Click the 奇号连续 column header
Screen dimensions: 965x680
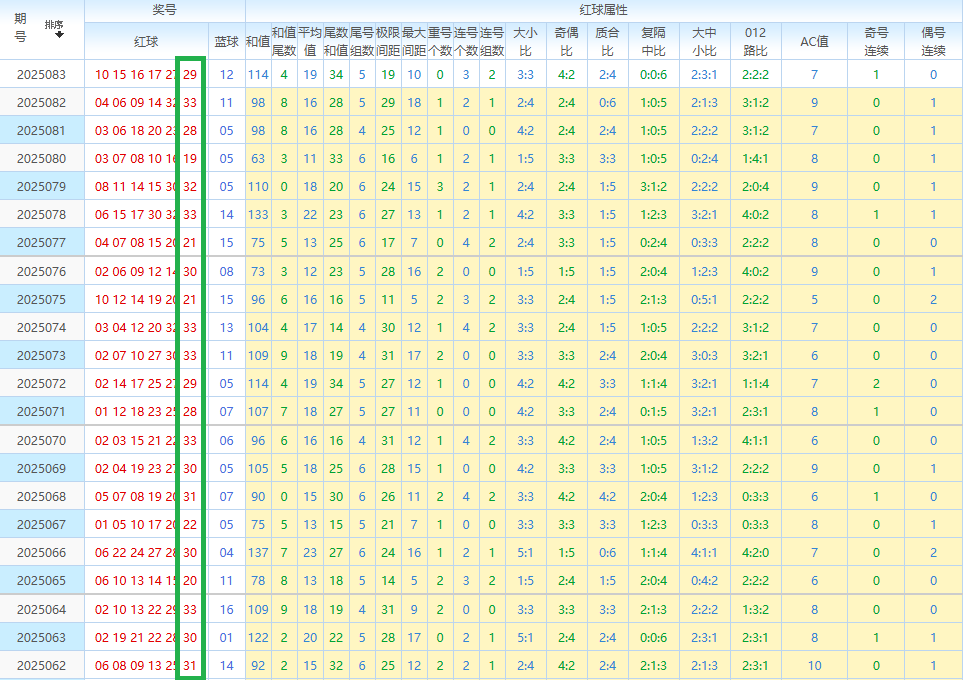[876, 41]
